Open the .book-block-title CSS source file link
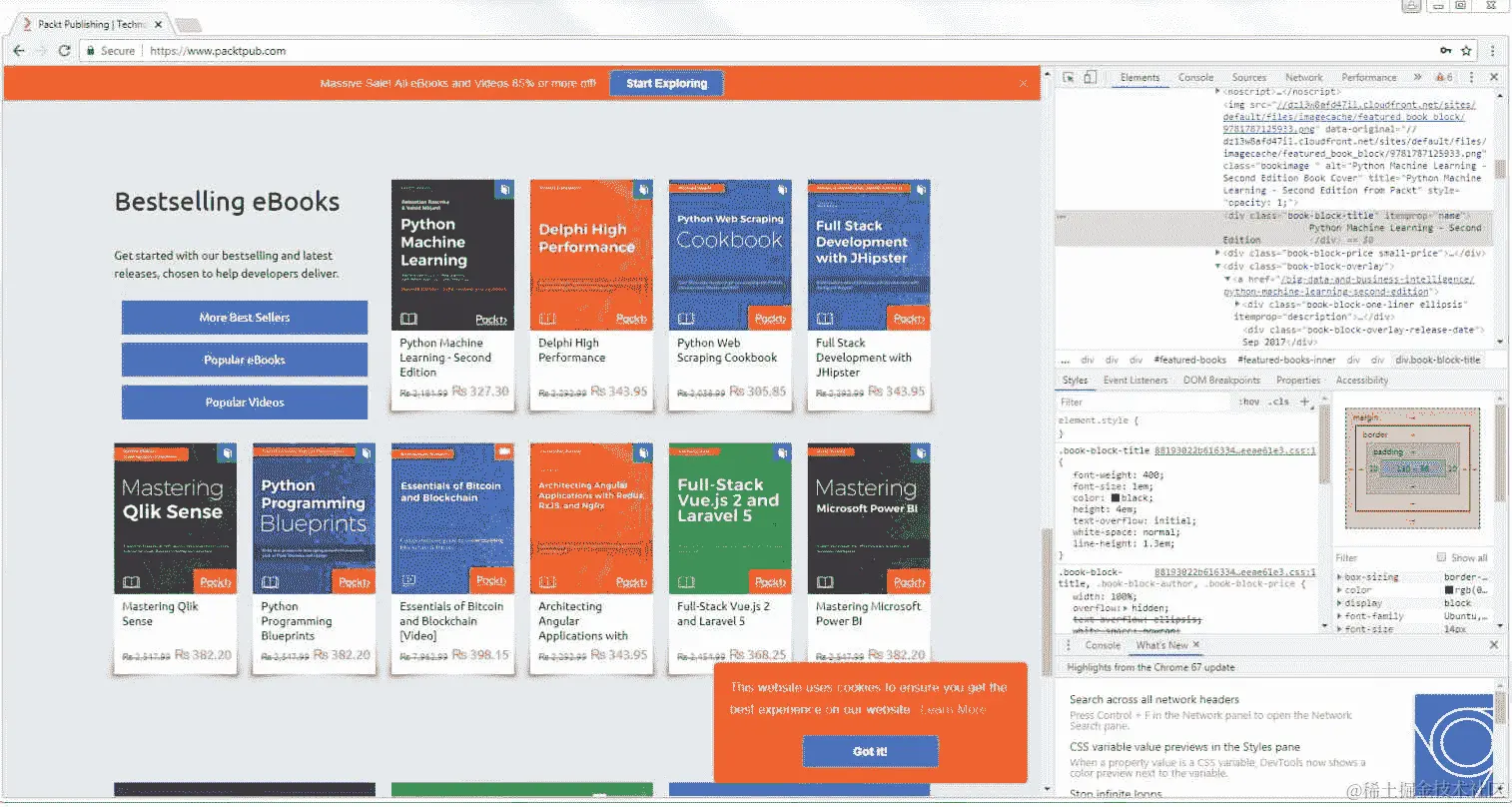Viewport: 1512px width, 807px height. [x=1235, y=450]
